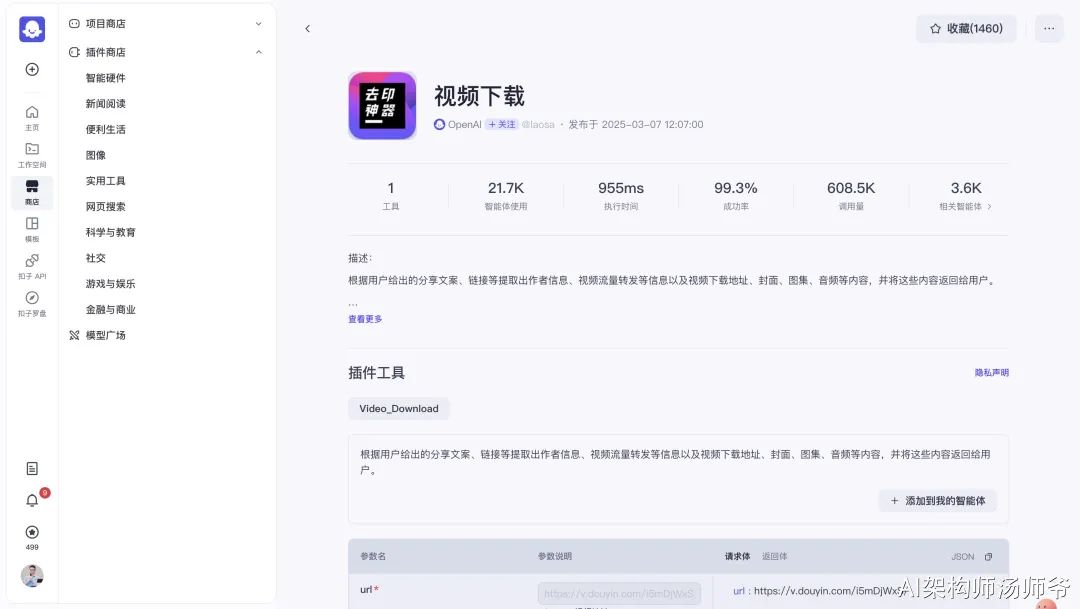This screenshot has height=609, width=1080.
Task: Open 模型广场 menu item
Action: [105, 336]
